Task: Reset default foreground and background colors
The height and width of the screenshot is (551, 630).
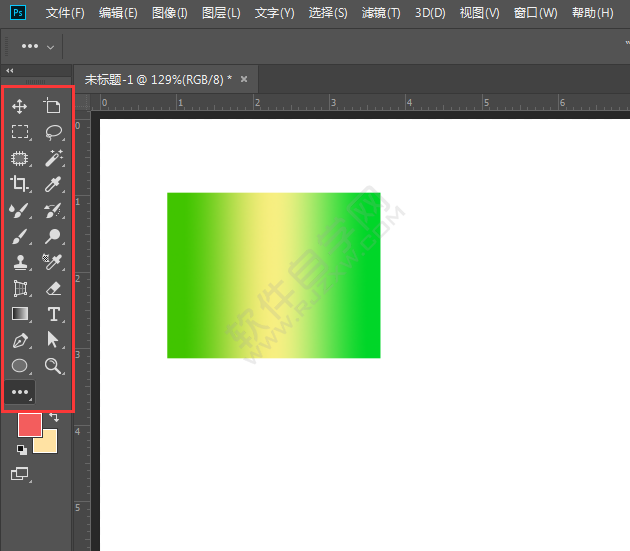Action: point(21,450)
